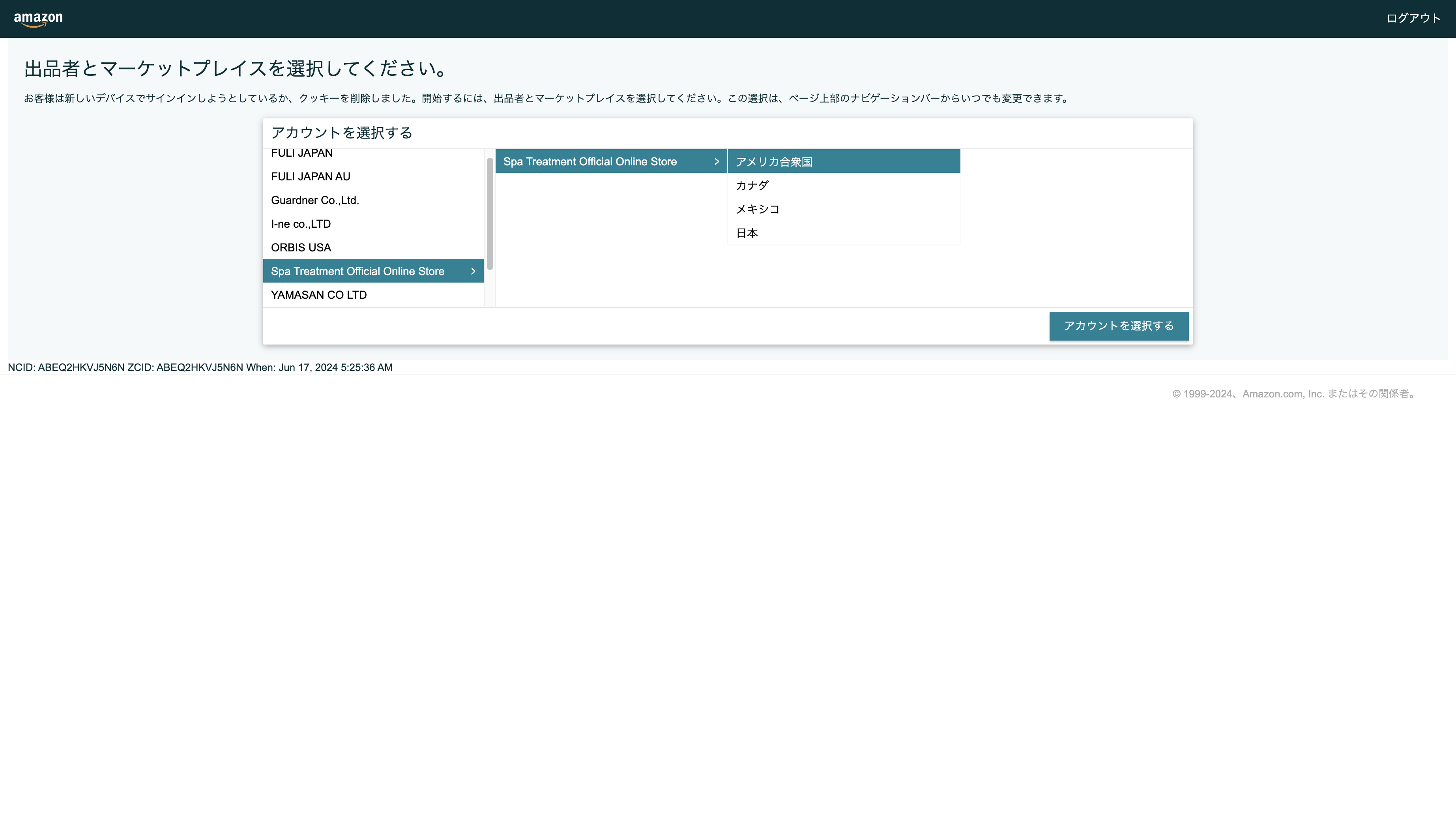1456x813 pixels.
Task: Pick the ORBIS USA account
Action: coord(373,247)
